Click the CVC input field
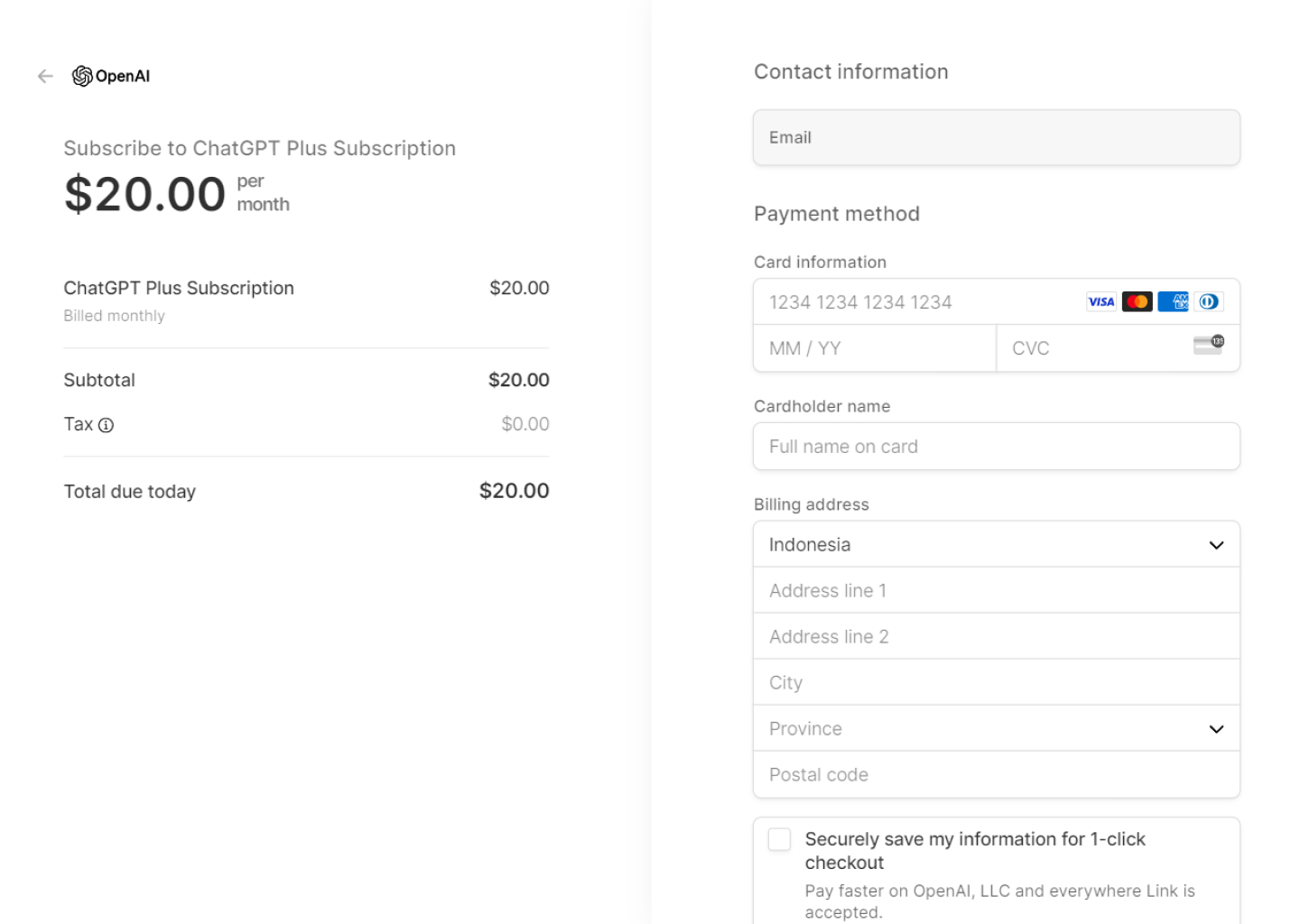Screen dimensions: 1300x924 point(1092,349)
